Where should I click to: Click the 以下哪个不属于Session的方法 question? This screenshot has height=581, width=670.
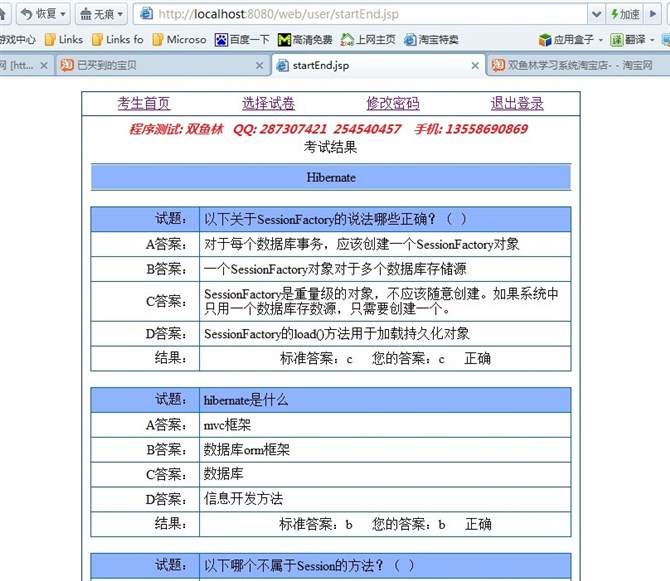point(309,566)
